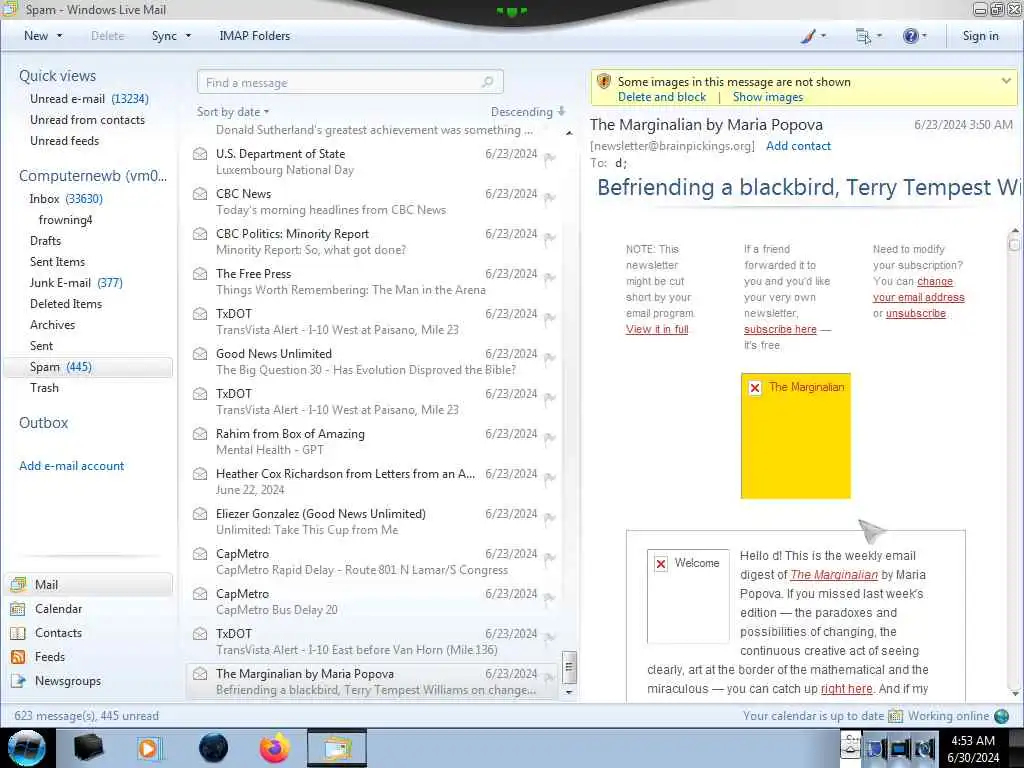The width and height of the screenshot is (1024, 768).
Task: Click envelope icon for CBC News message
Action: [x=200, y=194]
